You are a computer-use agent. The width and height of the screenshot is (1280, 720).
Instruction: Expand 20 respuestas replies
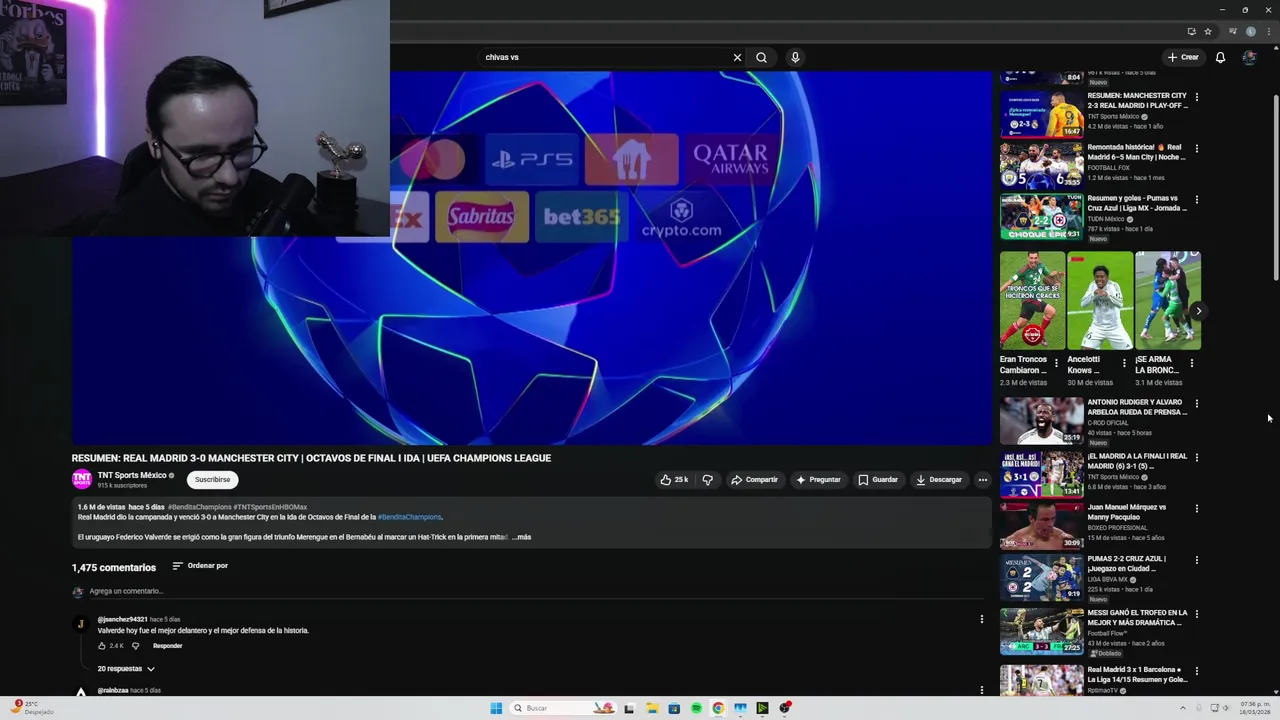pyautogui.click(x=126, y=668)
